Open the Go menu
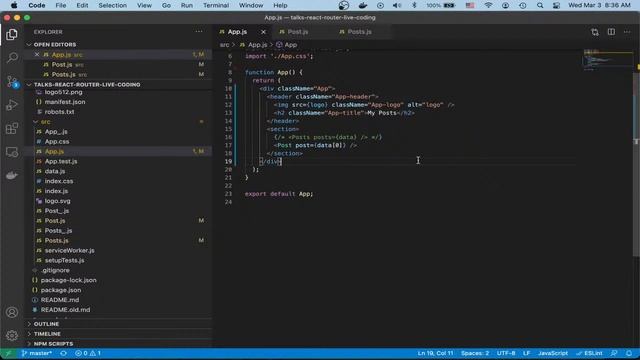Viewport: 640px width, 360px height. 166,5
